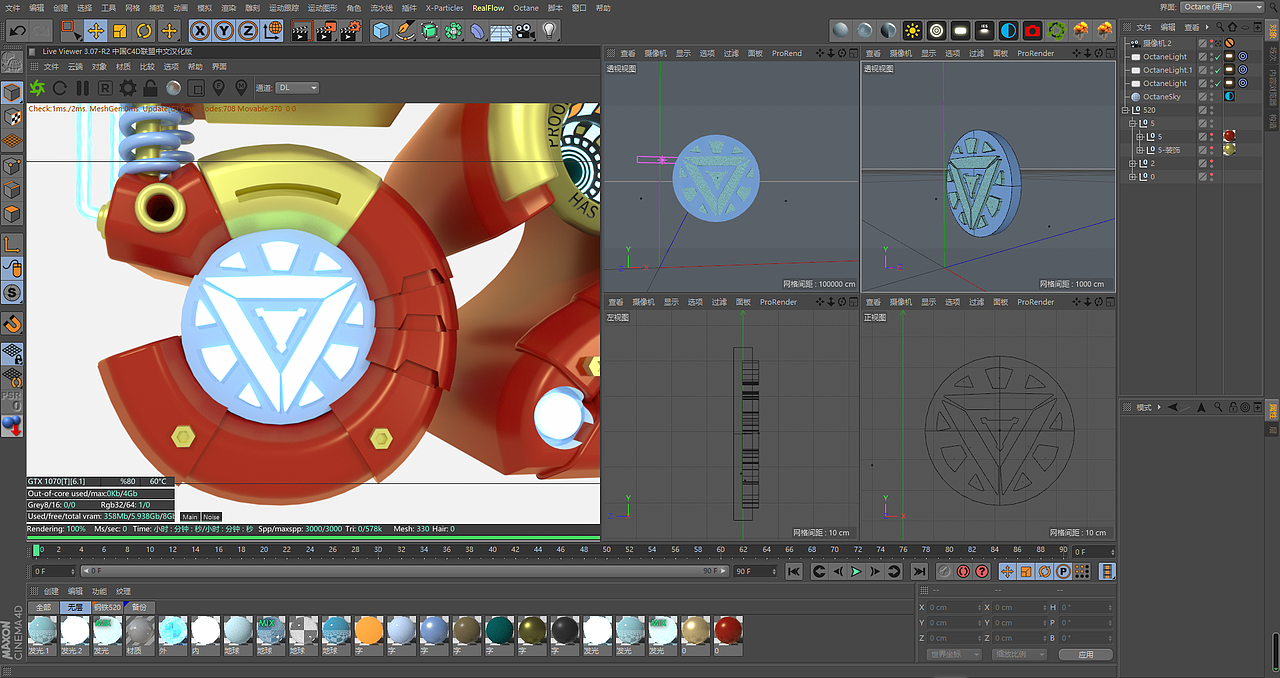Switch to the Noise tab in Live Viewer

[211, 517]
